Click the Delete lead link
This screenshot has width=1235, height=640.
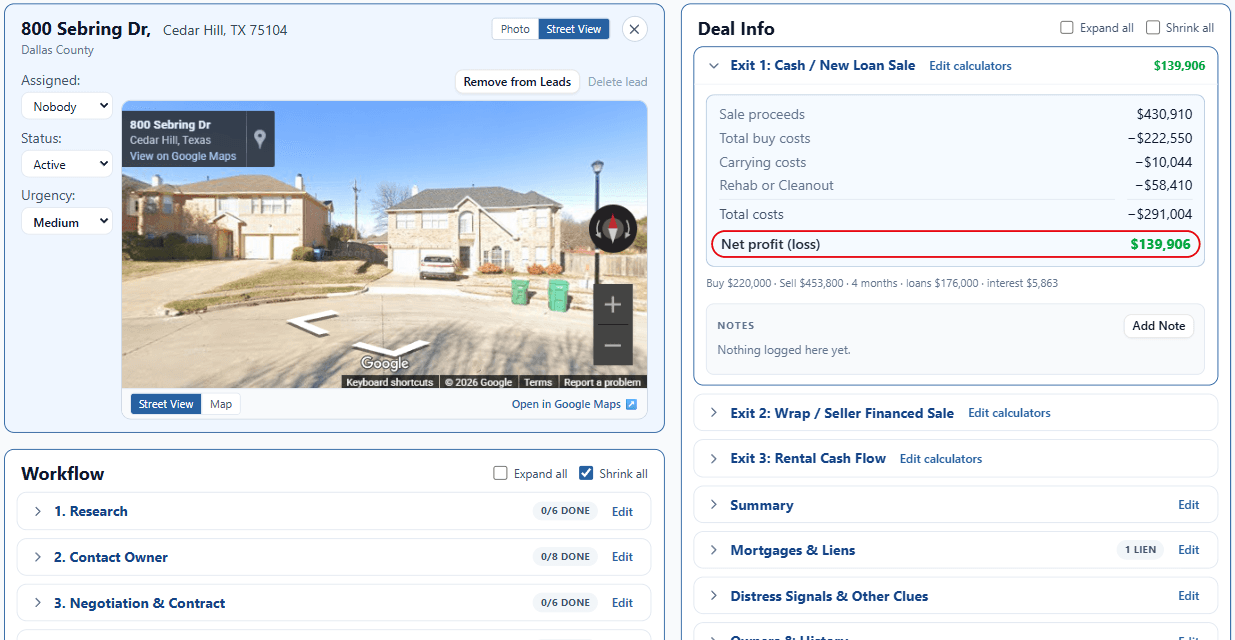[x=617, y=82]
